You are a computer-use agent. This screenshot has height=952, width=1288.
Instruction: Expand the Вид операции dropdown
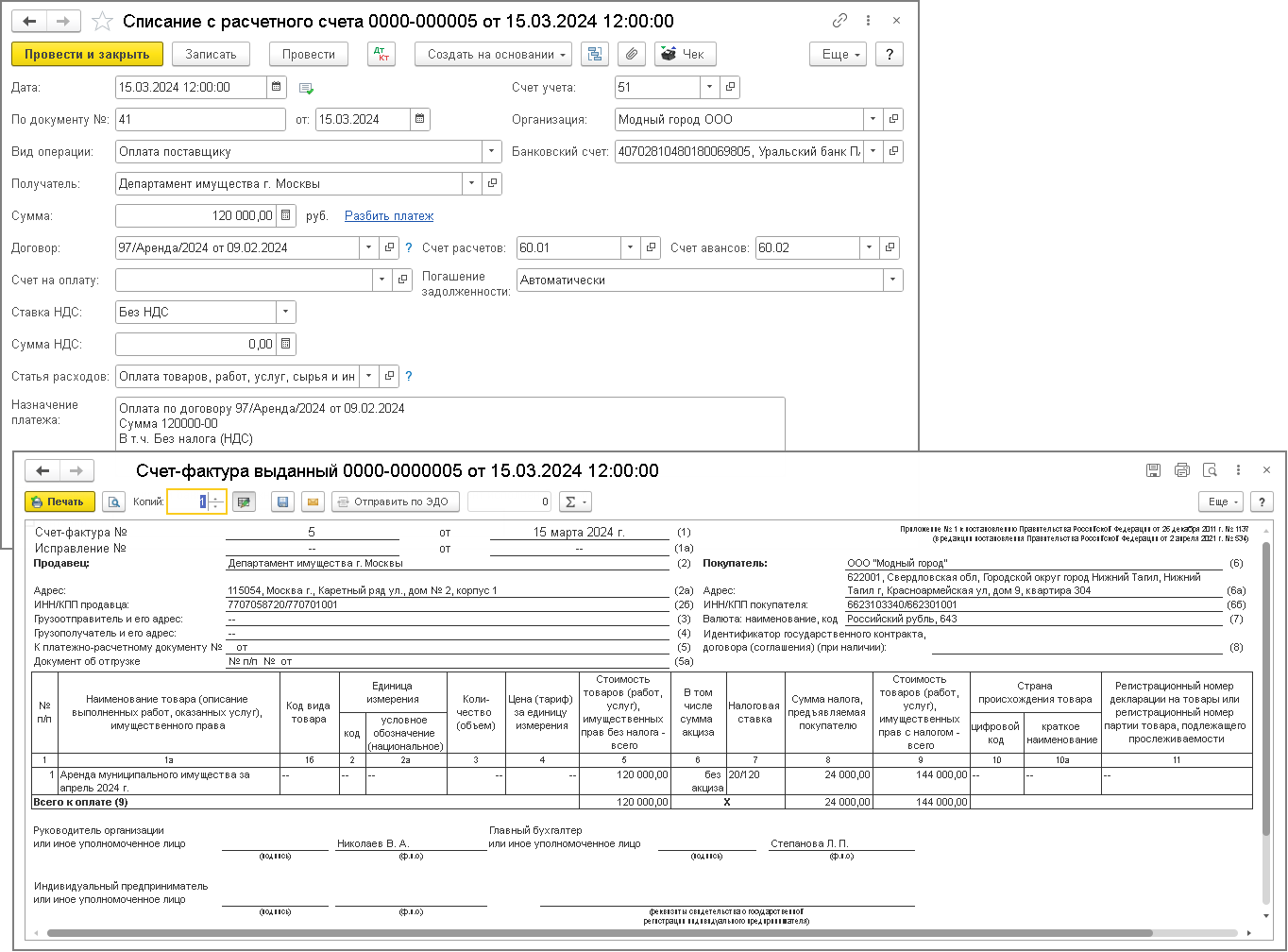[491, 152]
